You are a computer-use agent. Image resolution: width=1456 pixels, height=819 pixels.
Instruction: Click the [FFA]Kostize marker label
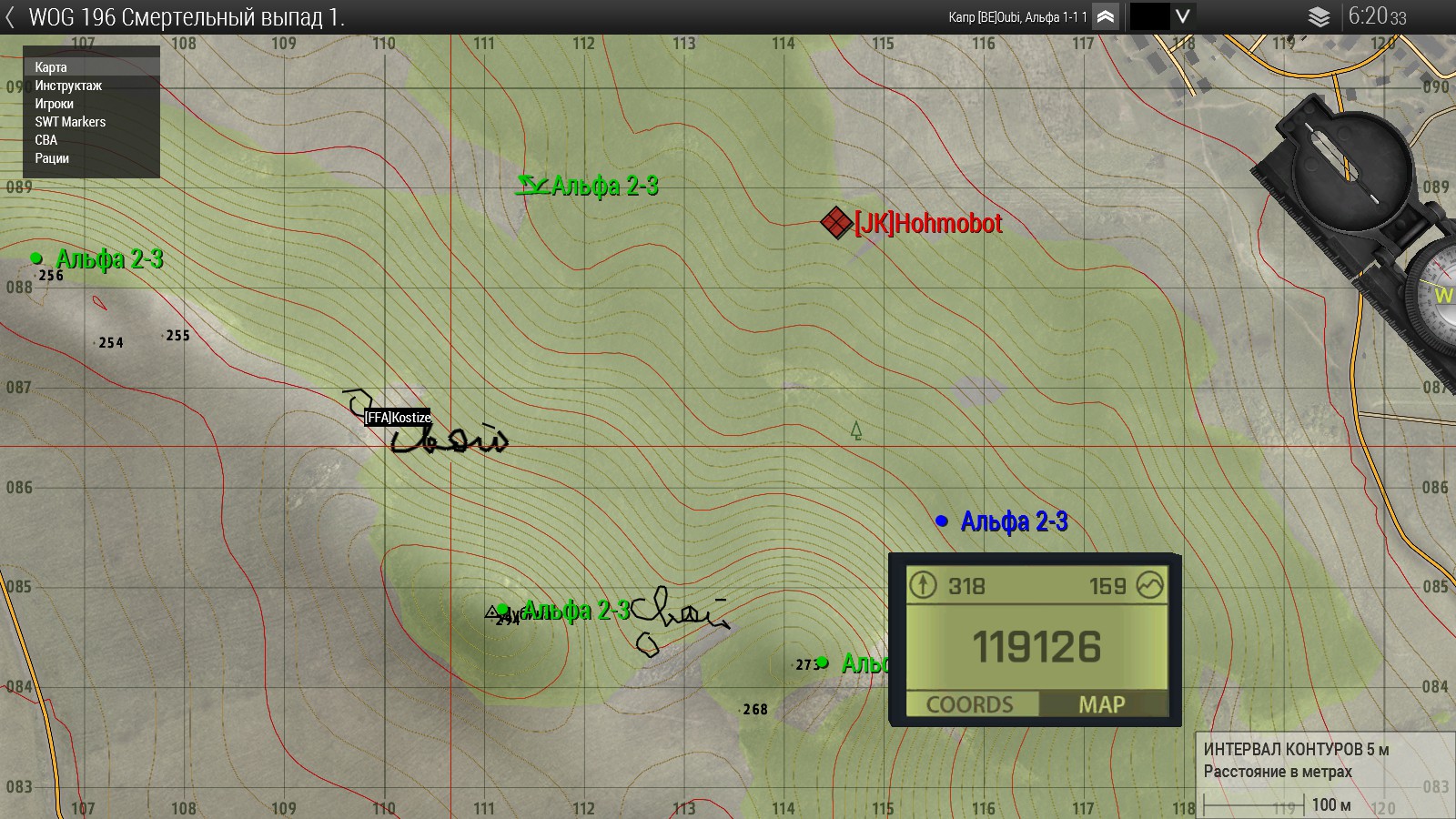tap(398, 418)
